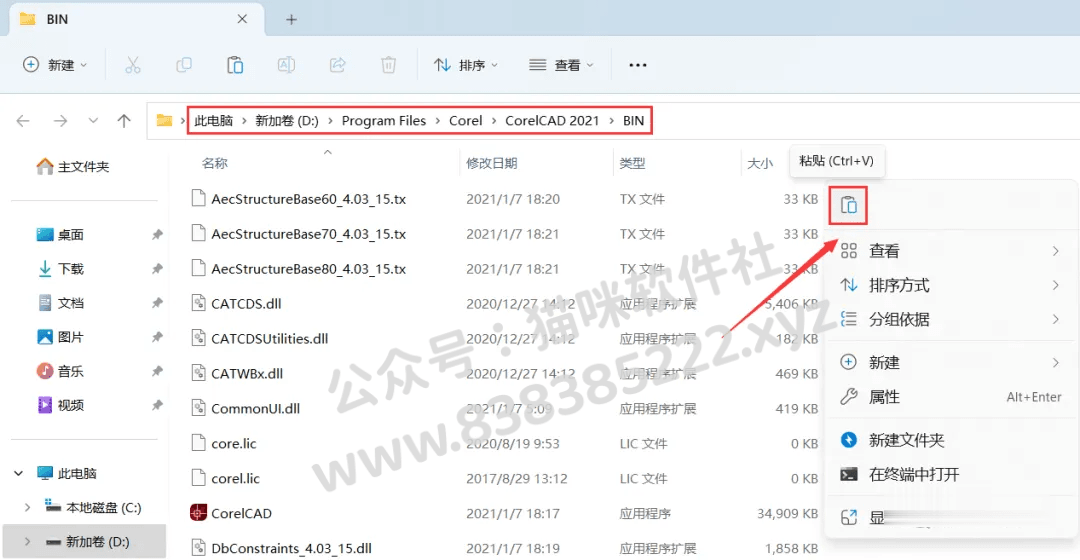Open 视频 in navigation pane
The height and width of the screenshot is (560, 1080).
(61, 405)
